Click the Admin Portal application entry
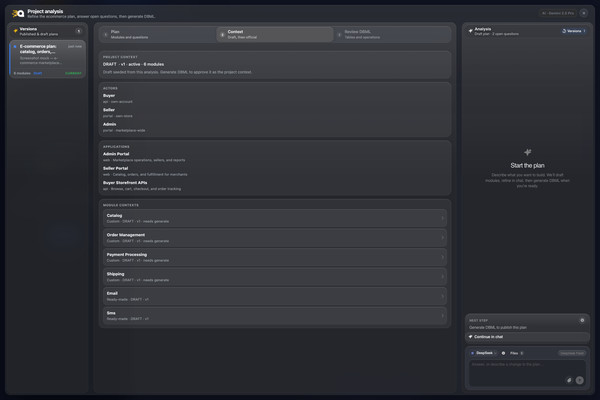 click(x=144, y=157)
